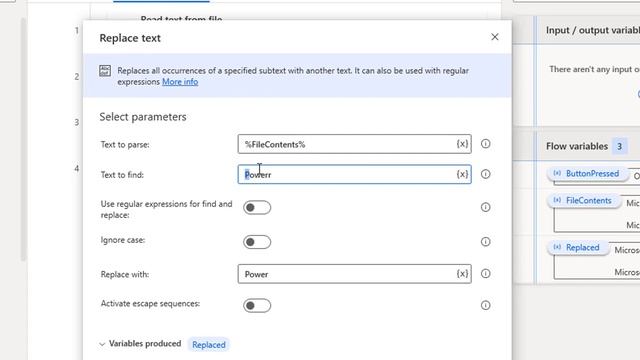640x360 pixels.
Task: Show info for Text to parse
Action: click(485, 144)
